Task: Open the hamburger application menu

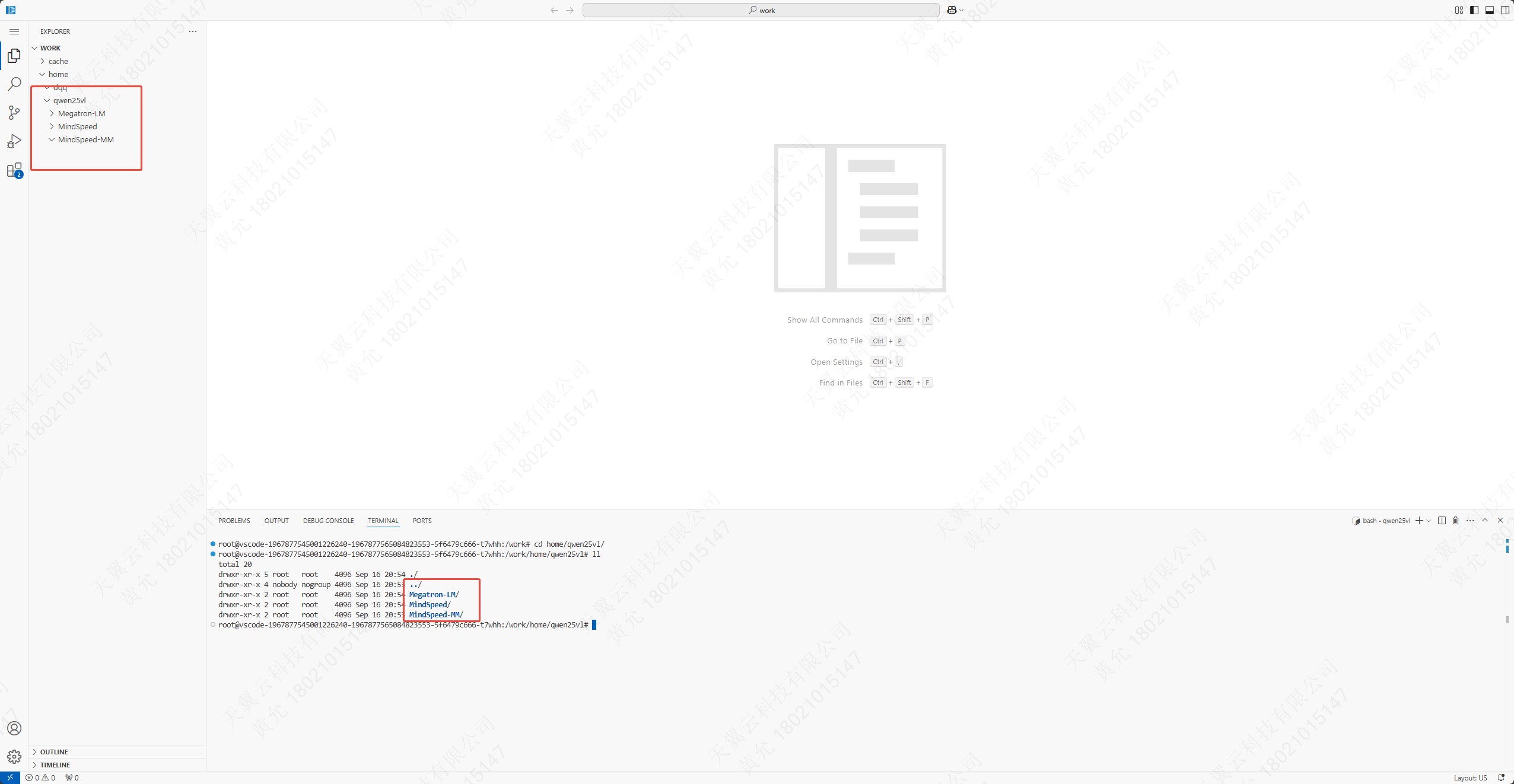Action: [14, 31]
